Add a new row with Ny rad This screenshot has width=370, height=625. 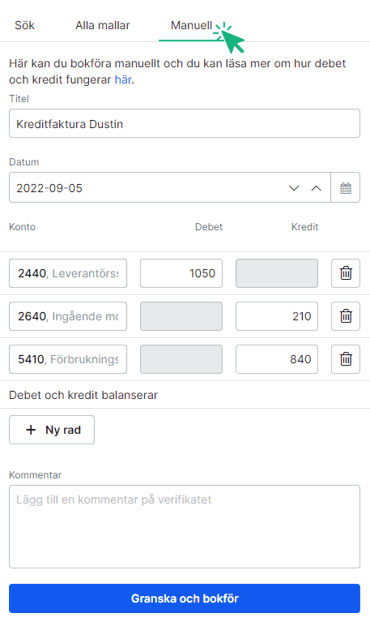[52, 430]
